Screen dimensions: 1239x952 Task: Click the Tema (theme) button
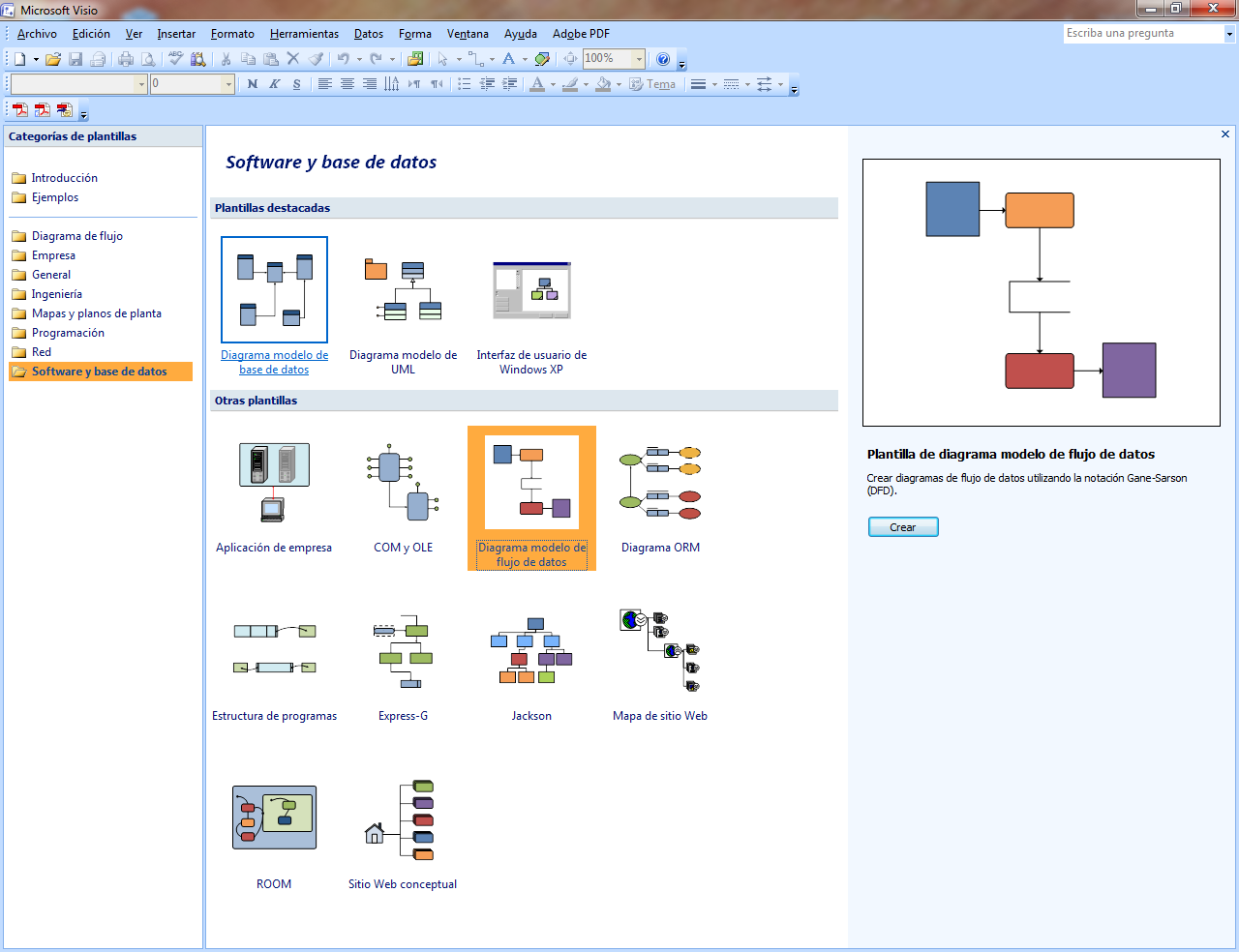[653, 84]
